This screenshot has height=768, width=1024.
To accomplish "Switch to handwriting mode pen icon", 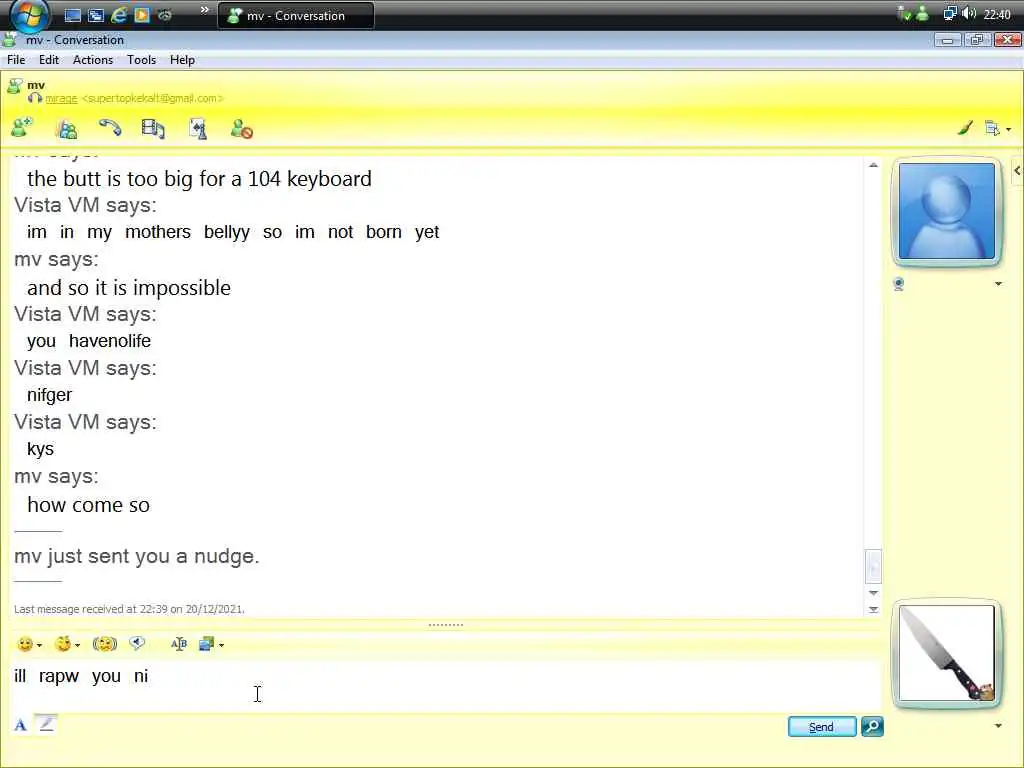I will (46, 724).
